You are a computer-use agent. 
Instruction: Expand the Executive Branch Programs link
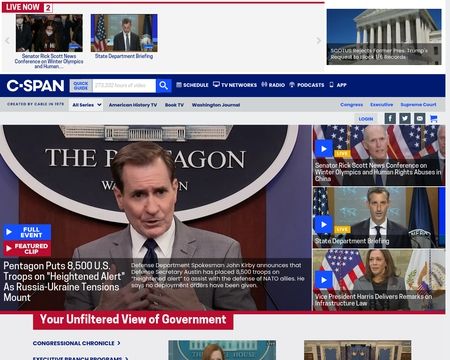80,358
